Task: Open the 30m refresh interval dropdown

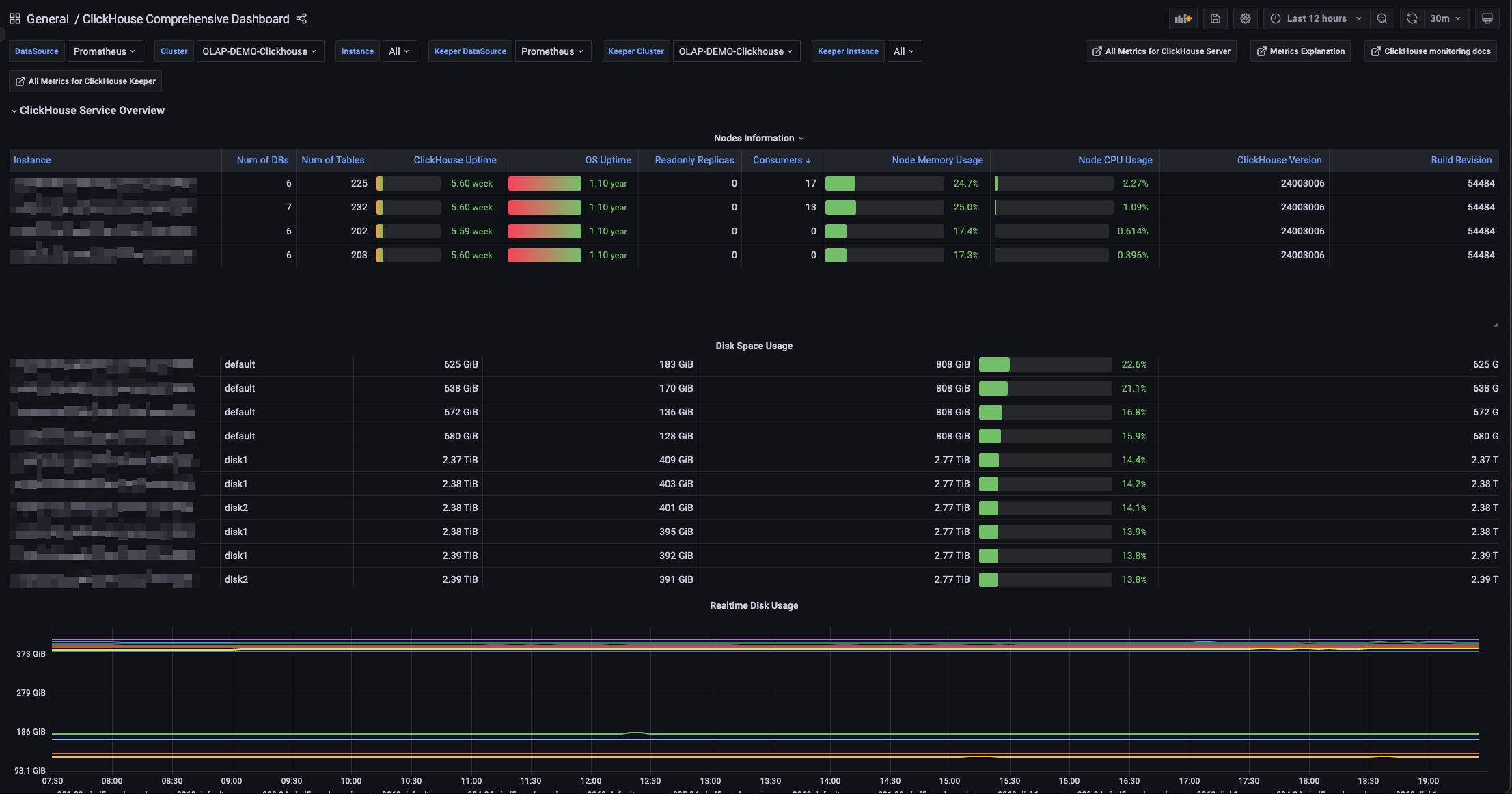Action: (x=1445, y=18)
